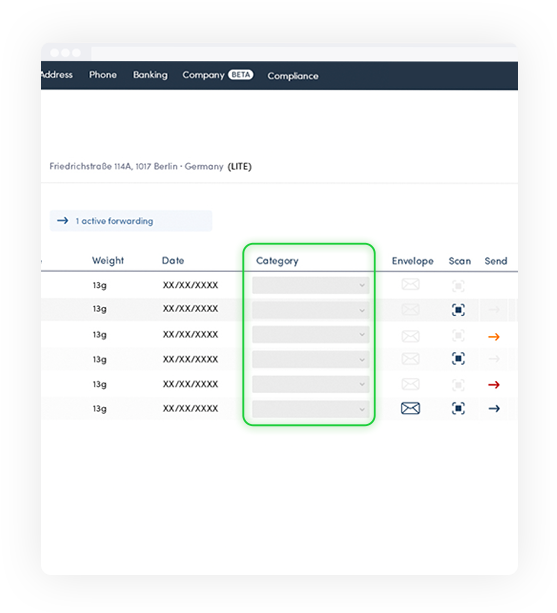Click the 1 active forwarding button
The height and width of the screenshot is (613, 557).
131,221
